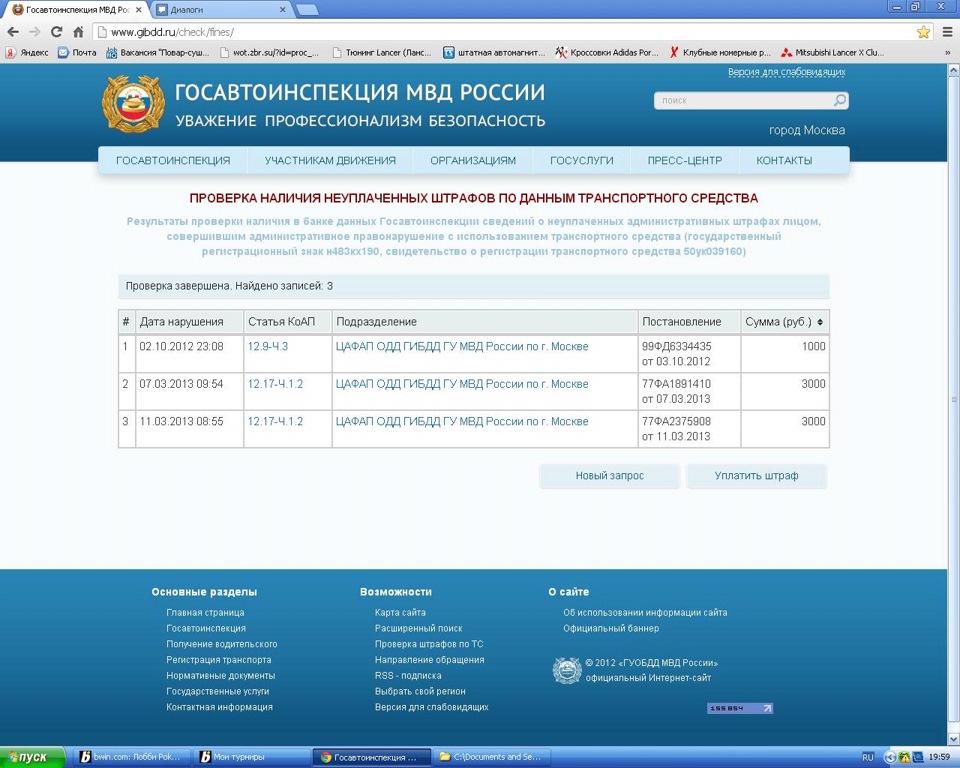Open footer link Официальный баннер
Image resolution: width=960 pixels, height=768 pixels.
(x=611, y=628)
